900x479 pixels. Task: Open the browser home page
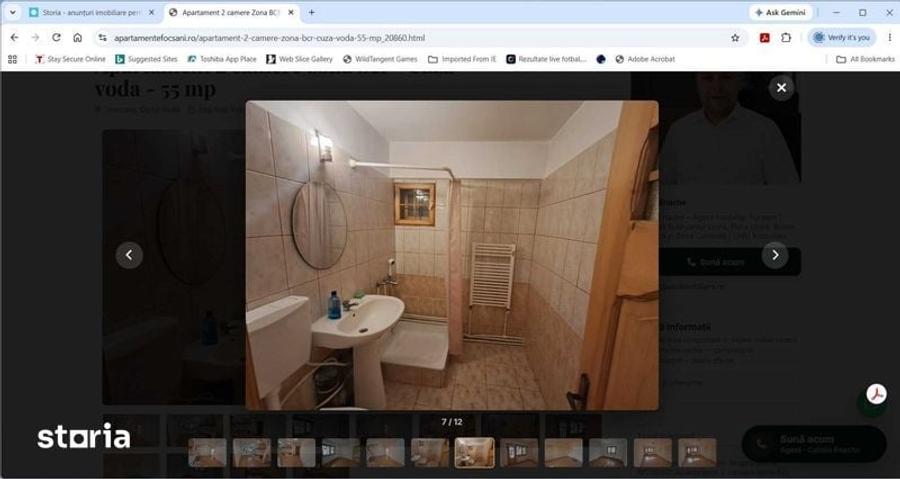tap(77, 37)
